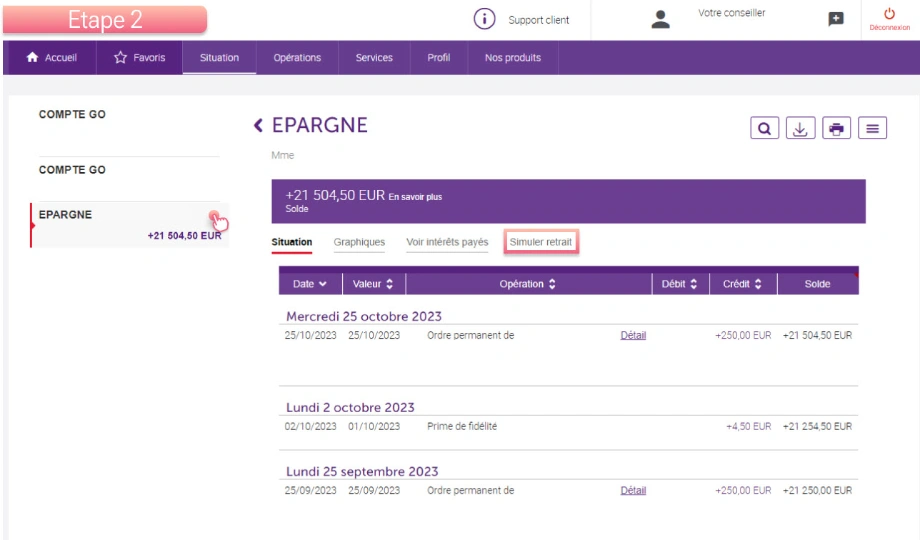Open Détail for 25/09/2023 ordre permanent
Screen dimensions: 920x540
click(633, 490)
